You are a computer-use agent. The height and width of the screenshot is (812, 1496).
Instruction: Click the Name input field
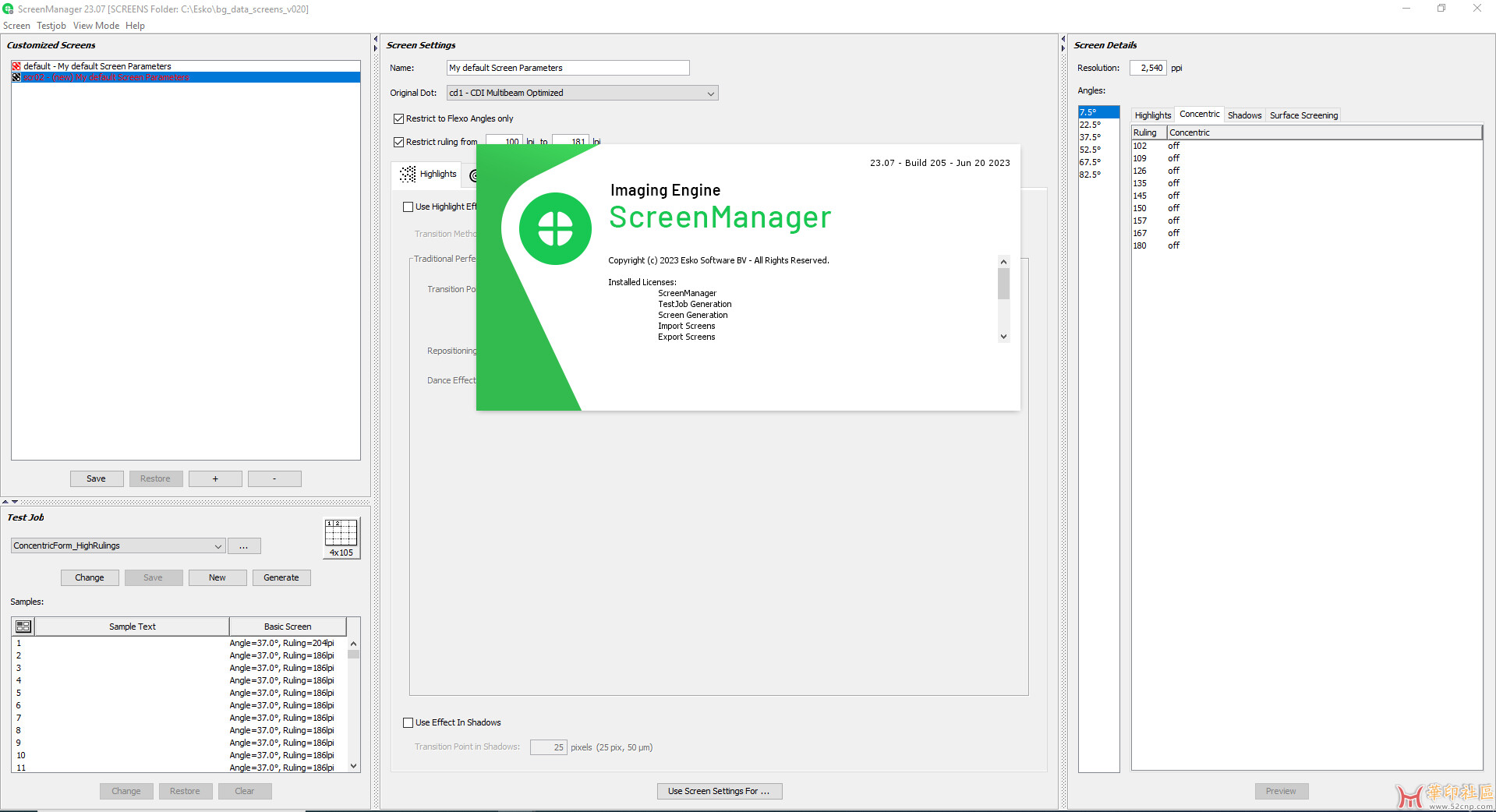click(x=568, y=68)
